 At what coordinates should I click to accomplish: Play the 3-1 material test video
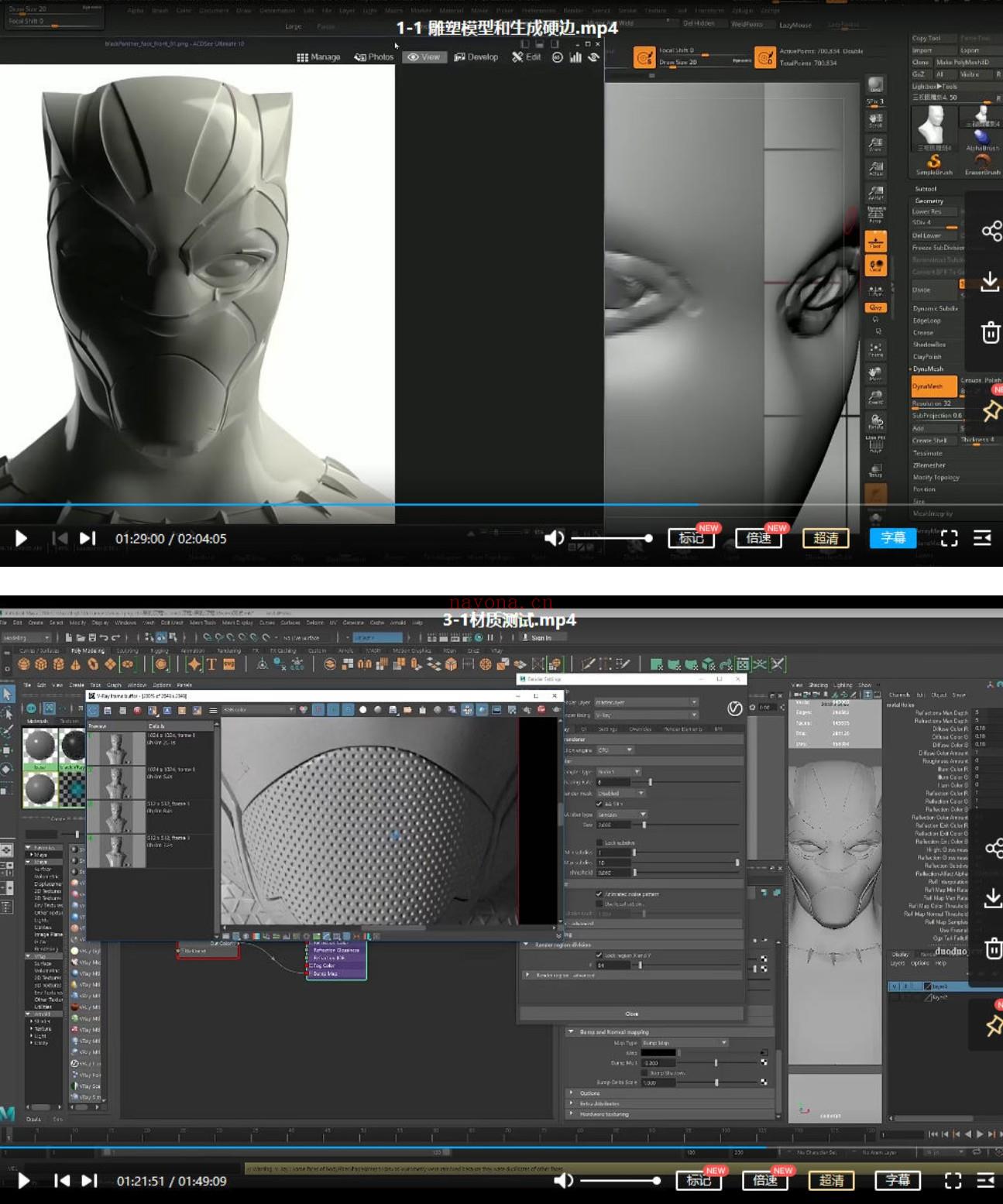(x=23, y=1181)
